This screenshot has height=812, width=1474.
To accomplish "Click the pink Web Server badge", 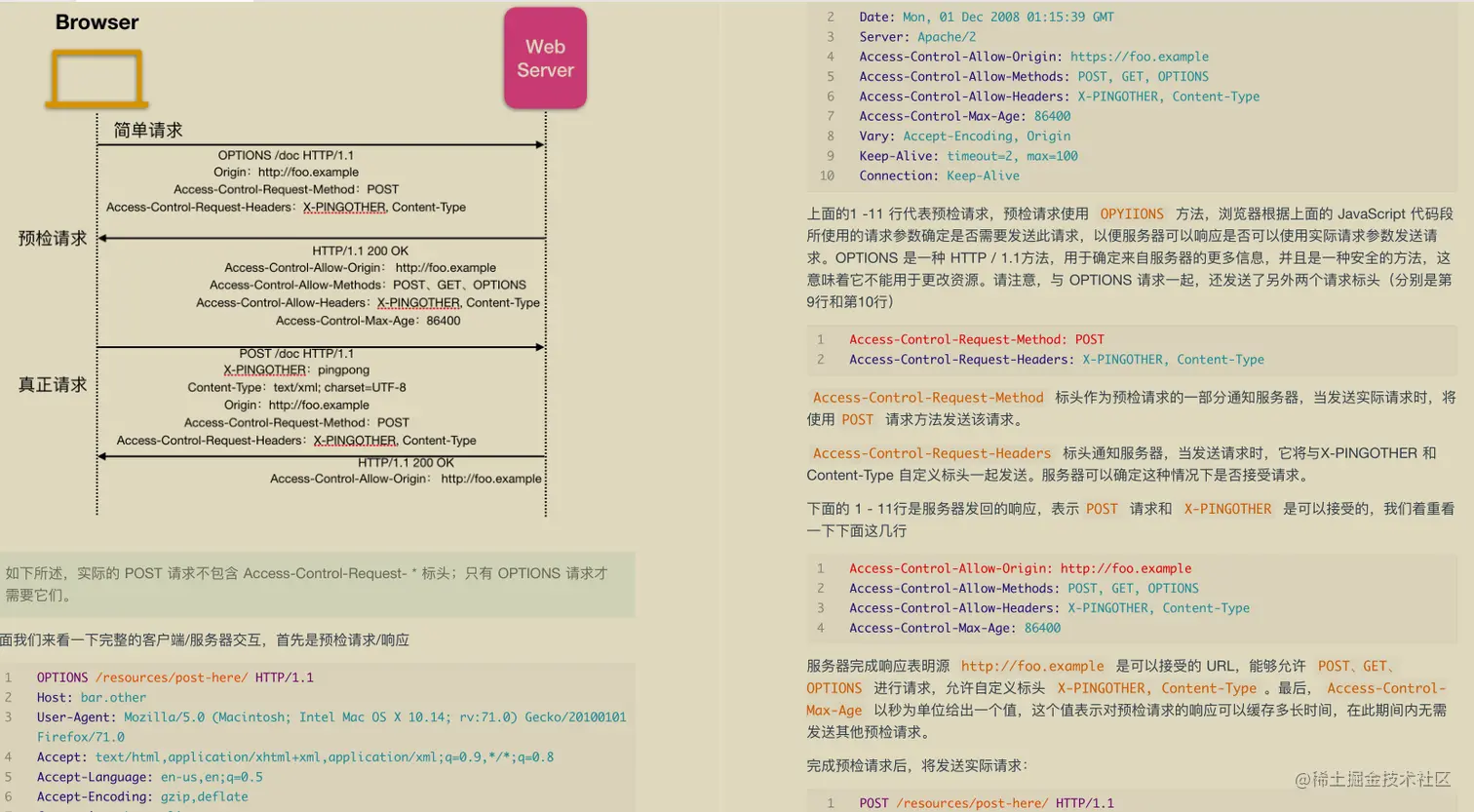I will [545, 57].
